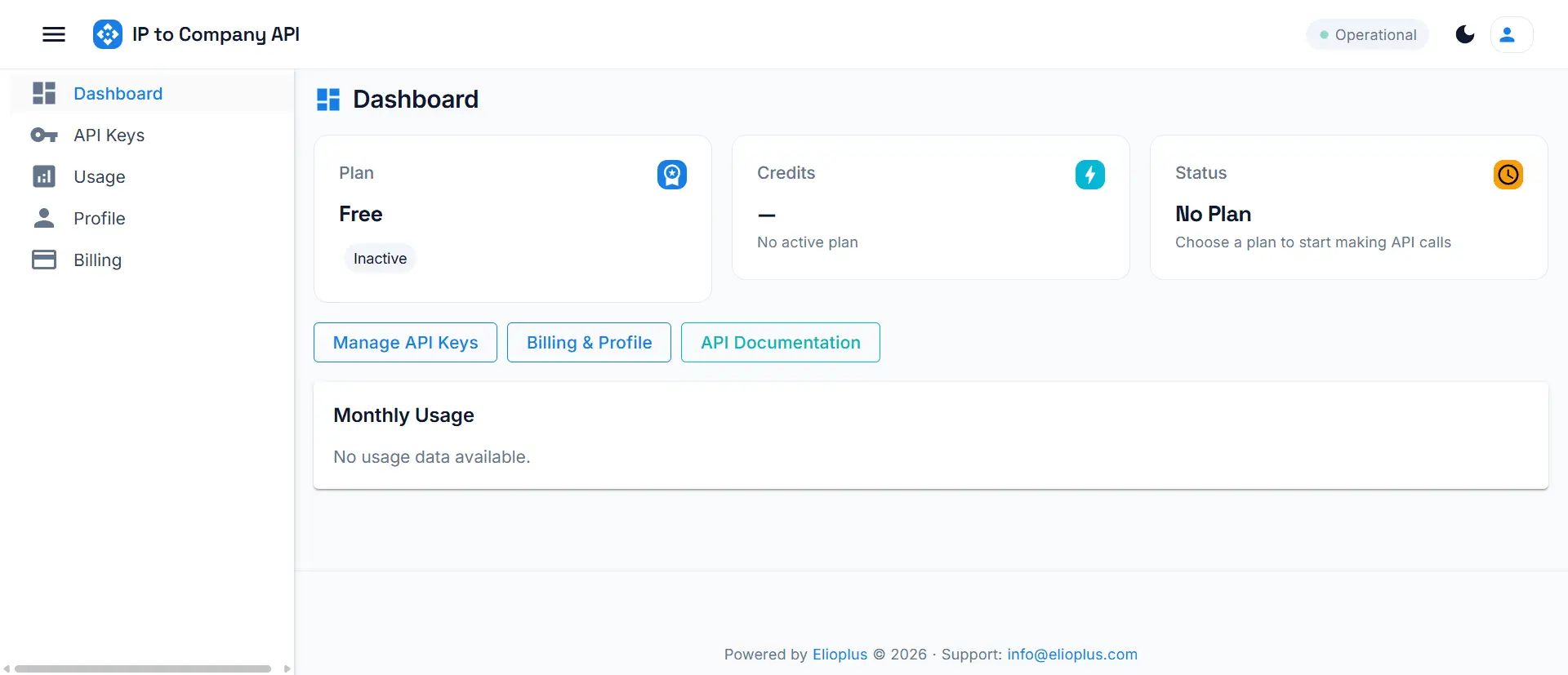Click the info@elioplus.com support email link
1568x675 pixels.
1072,655
